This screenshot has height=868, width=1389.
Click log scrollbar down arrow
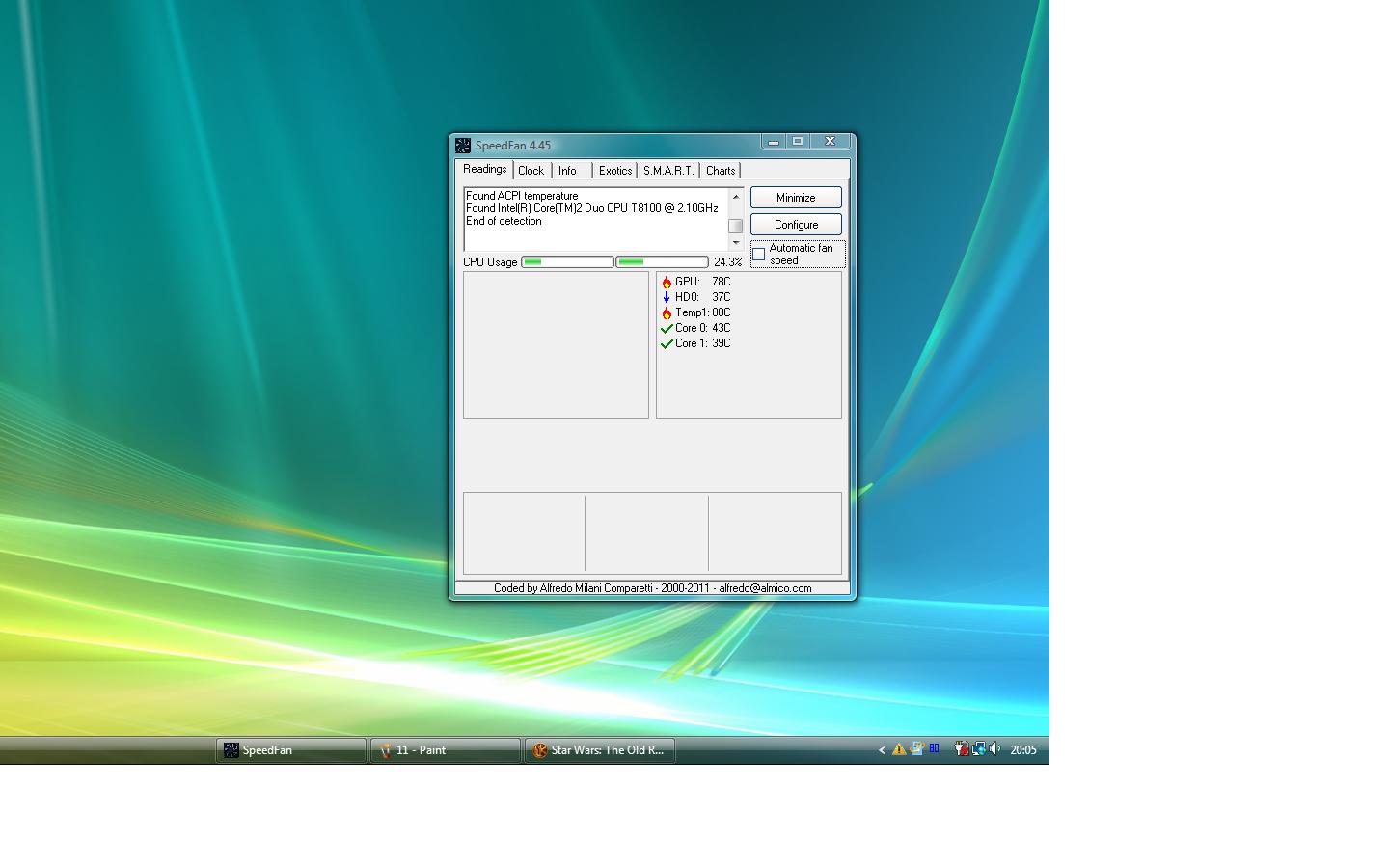[736, 243]
